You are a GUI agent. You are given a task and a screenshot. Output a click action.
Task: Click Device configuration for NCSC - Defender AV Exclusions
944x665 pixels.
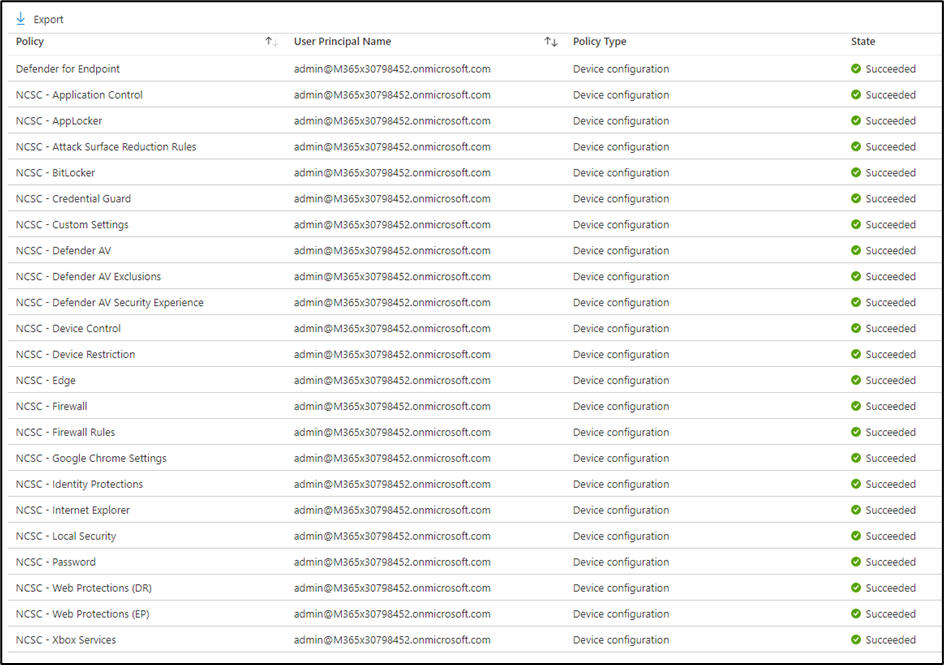tap(621, 276)
